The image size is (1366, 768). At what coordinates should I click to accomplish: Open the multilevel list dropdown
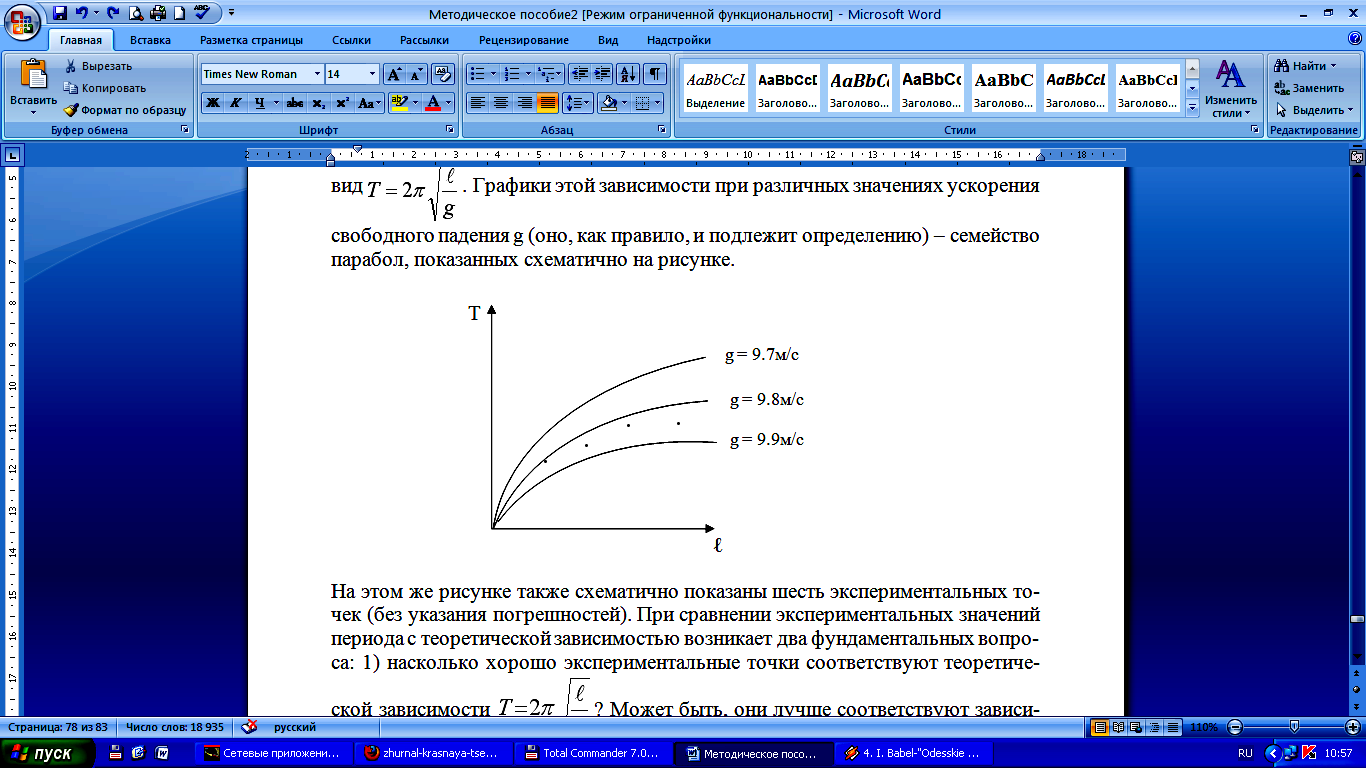point(560,74)
